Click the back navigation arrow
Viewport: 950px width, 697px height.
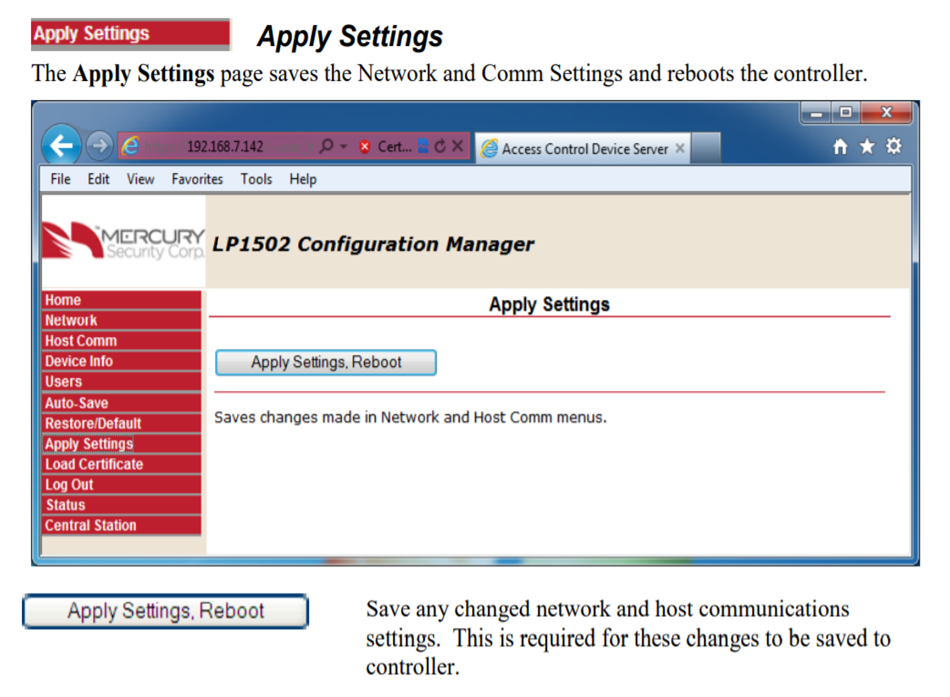(x=62, y=146)
